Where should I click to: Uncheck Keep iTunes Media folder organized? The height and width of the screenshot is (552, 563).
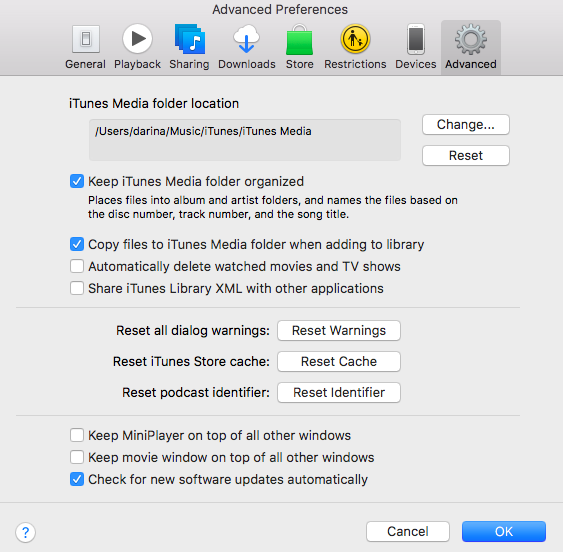coord(77,181)
